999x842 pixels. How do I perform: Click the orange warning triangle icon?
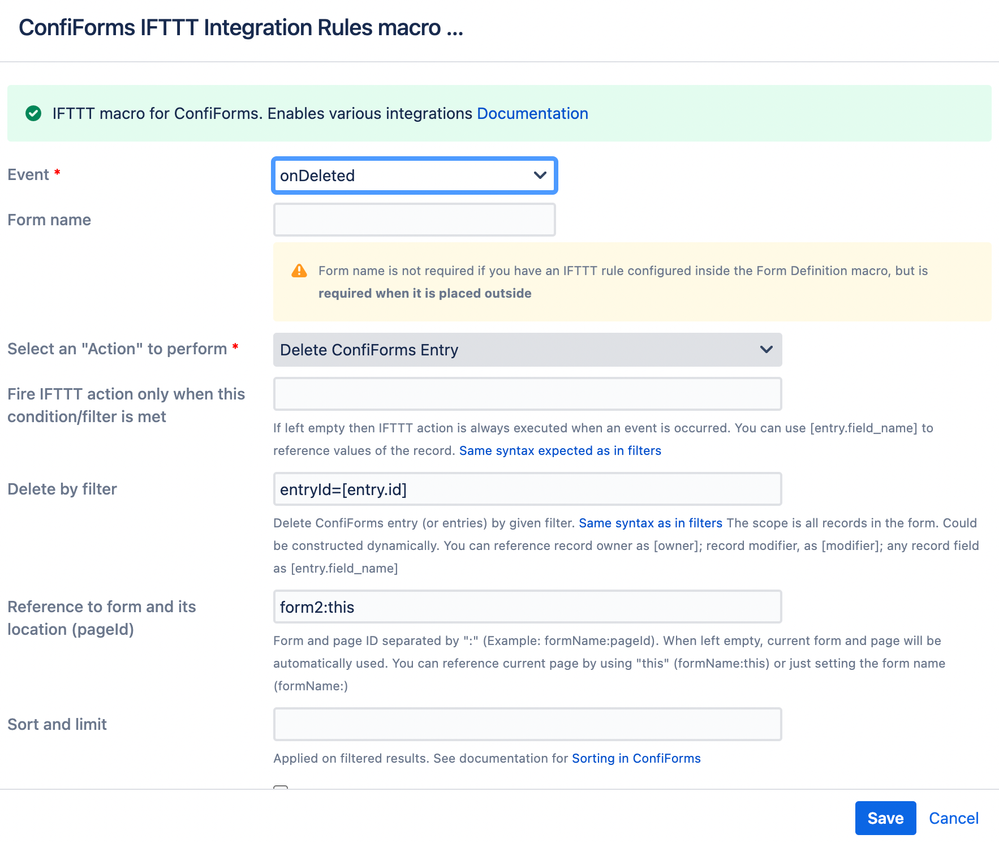point(299,271)
